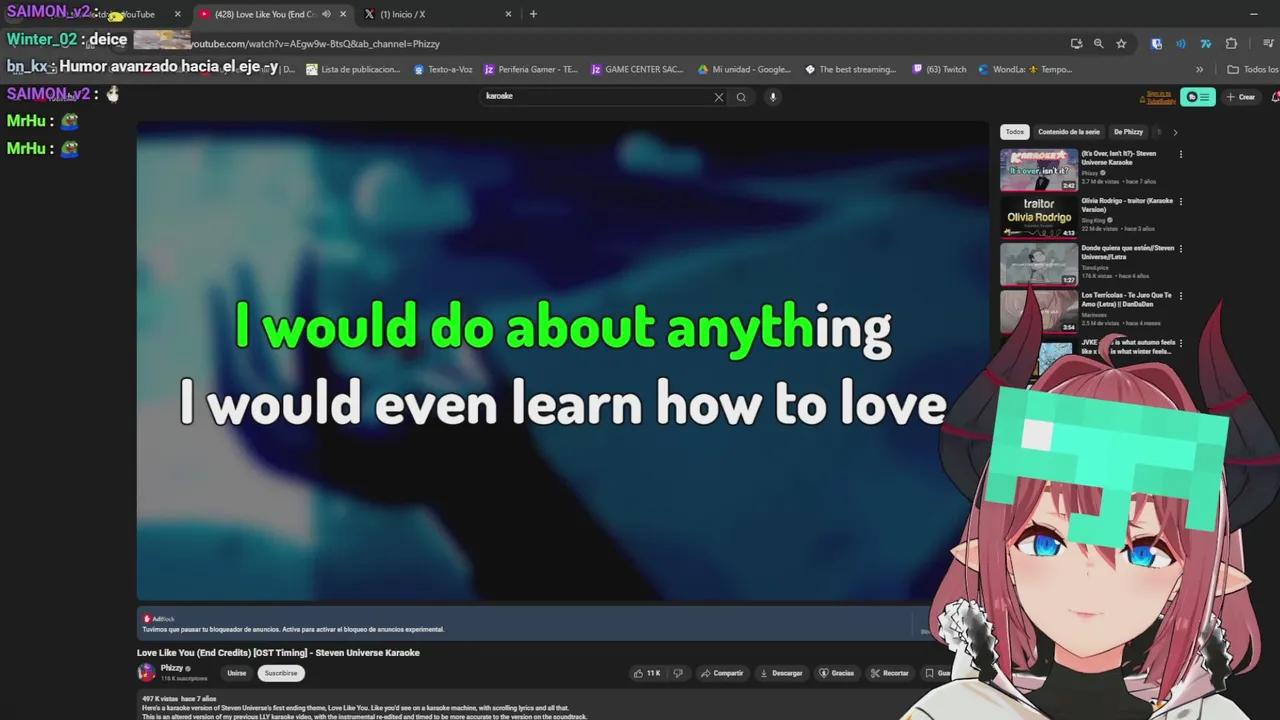
Task: Open 'The best streaming...' bookmark
Action: [850, 70]
